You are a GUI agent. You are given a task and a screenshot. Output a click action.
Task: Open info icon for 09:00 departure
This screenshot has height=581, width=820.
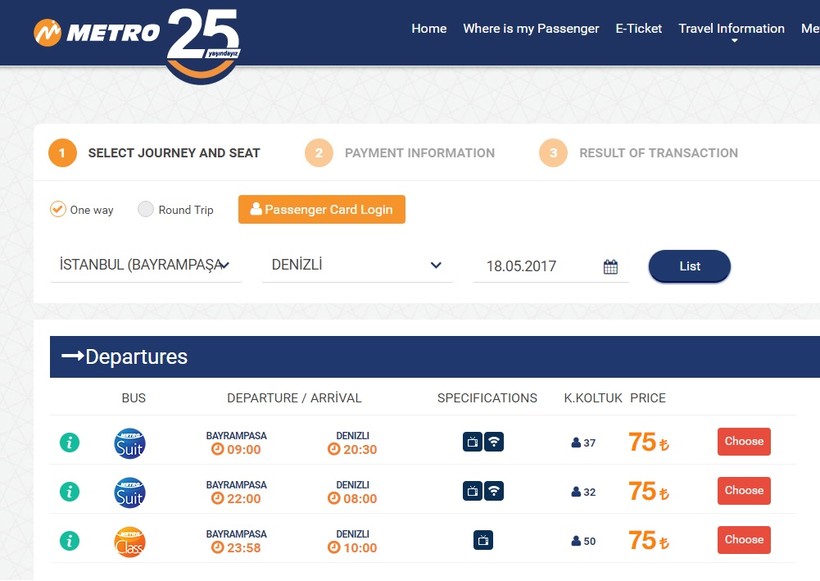coord(70,442)
